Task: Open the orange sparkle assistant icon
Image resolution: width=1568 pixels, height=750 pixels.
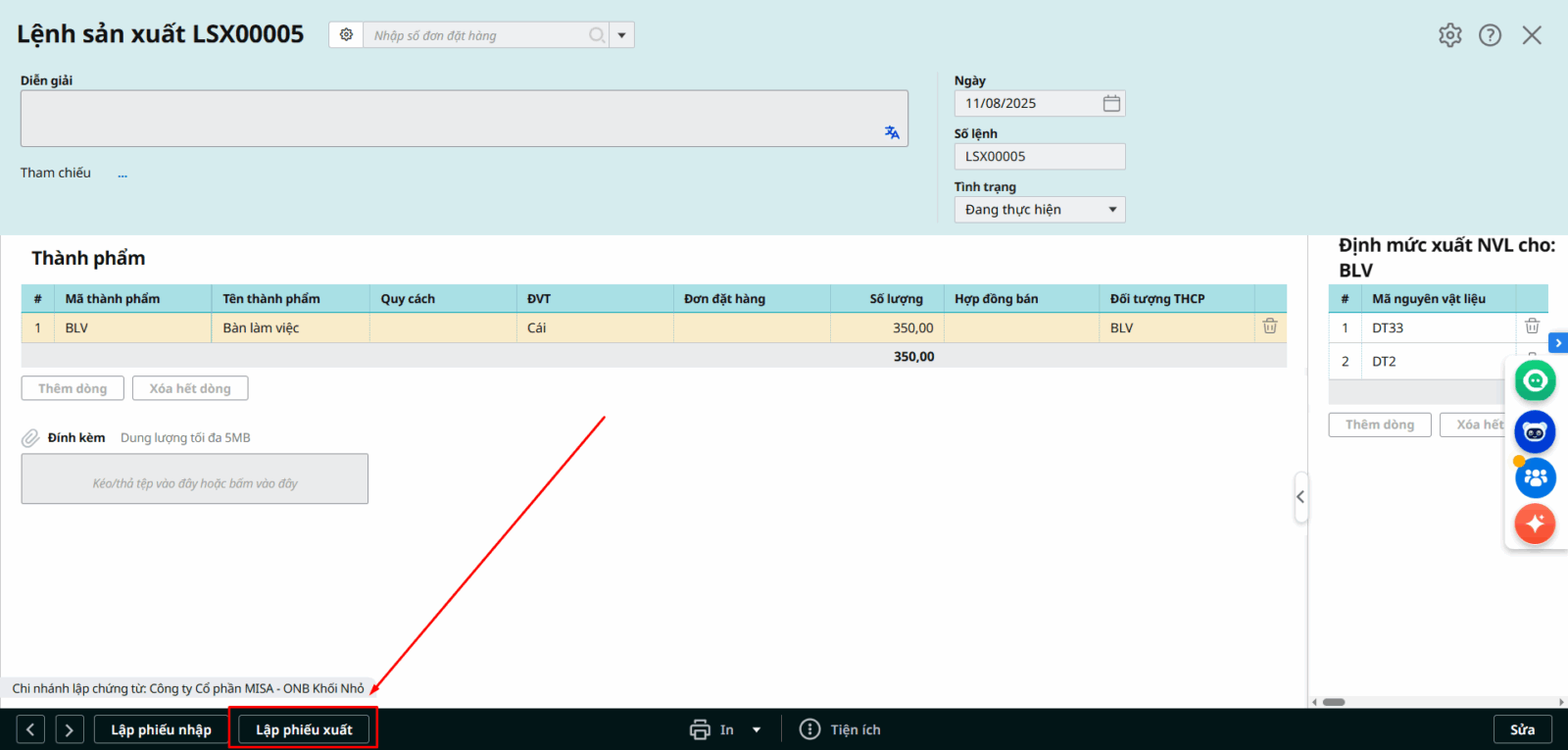Action: (1535, 524)
